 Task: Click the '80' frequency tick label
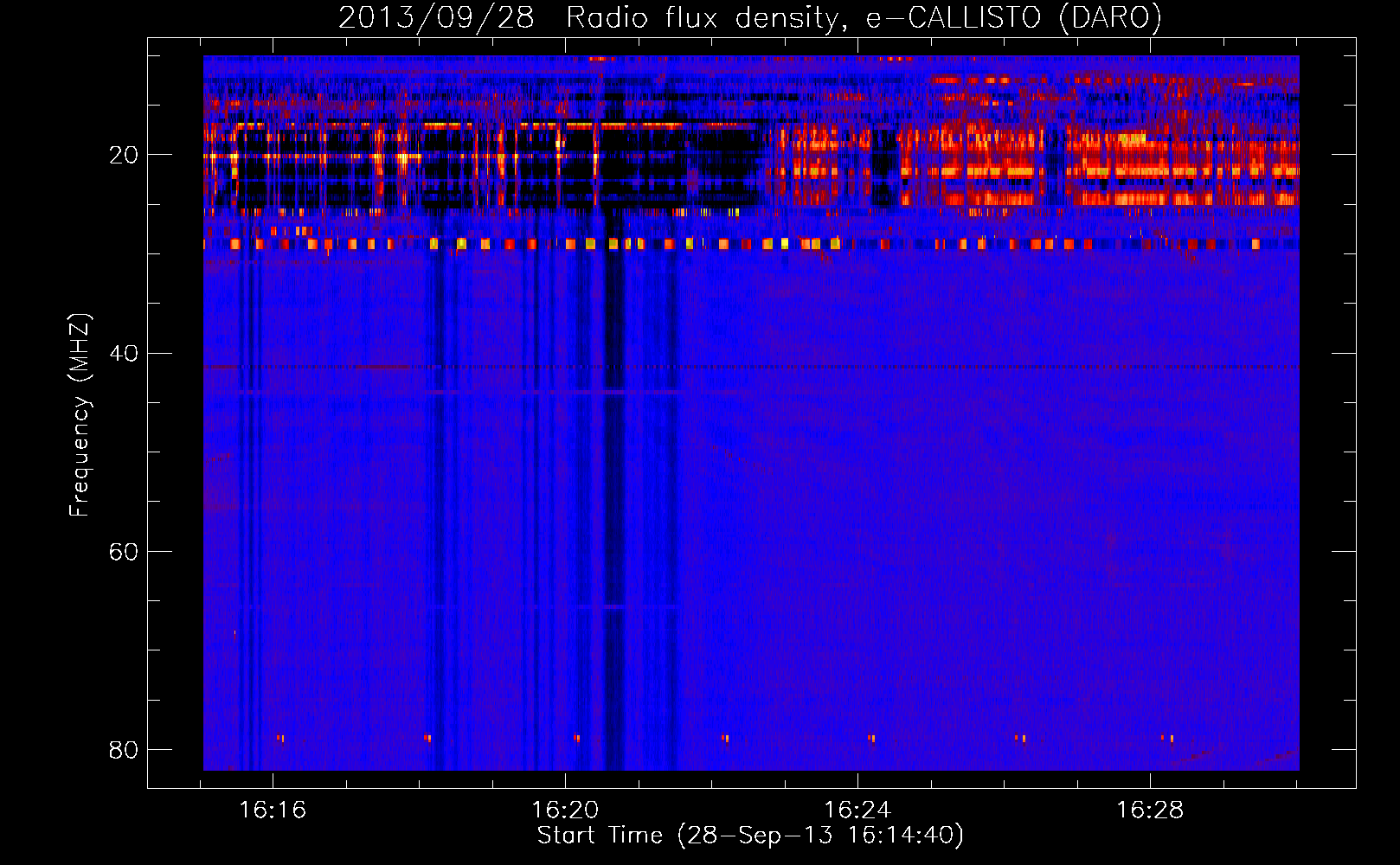point(124,750)
